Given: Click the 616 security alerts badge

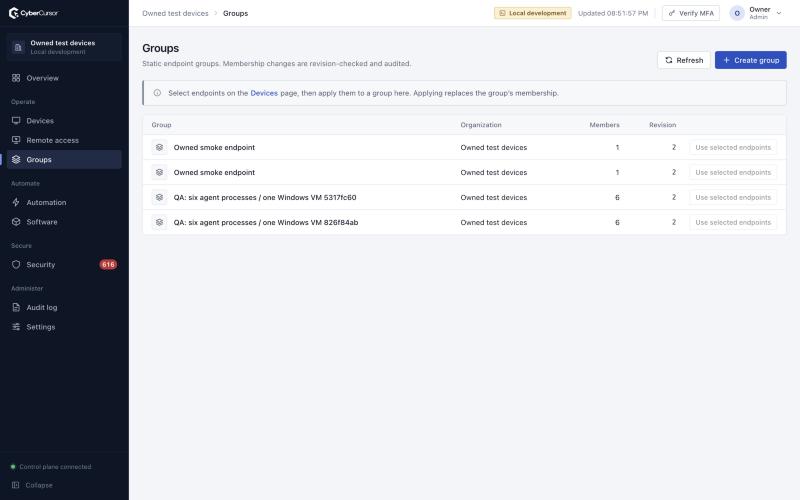Looking at the screenshot, I should pyautogui.click(x=108, y=265).
